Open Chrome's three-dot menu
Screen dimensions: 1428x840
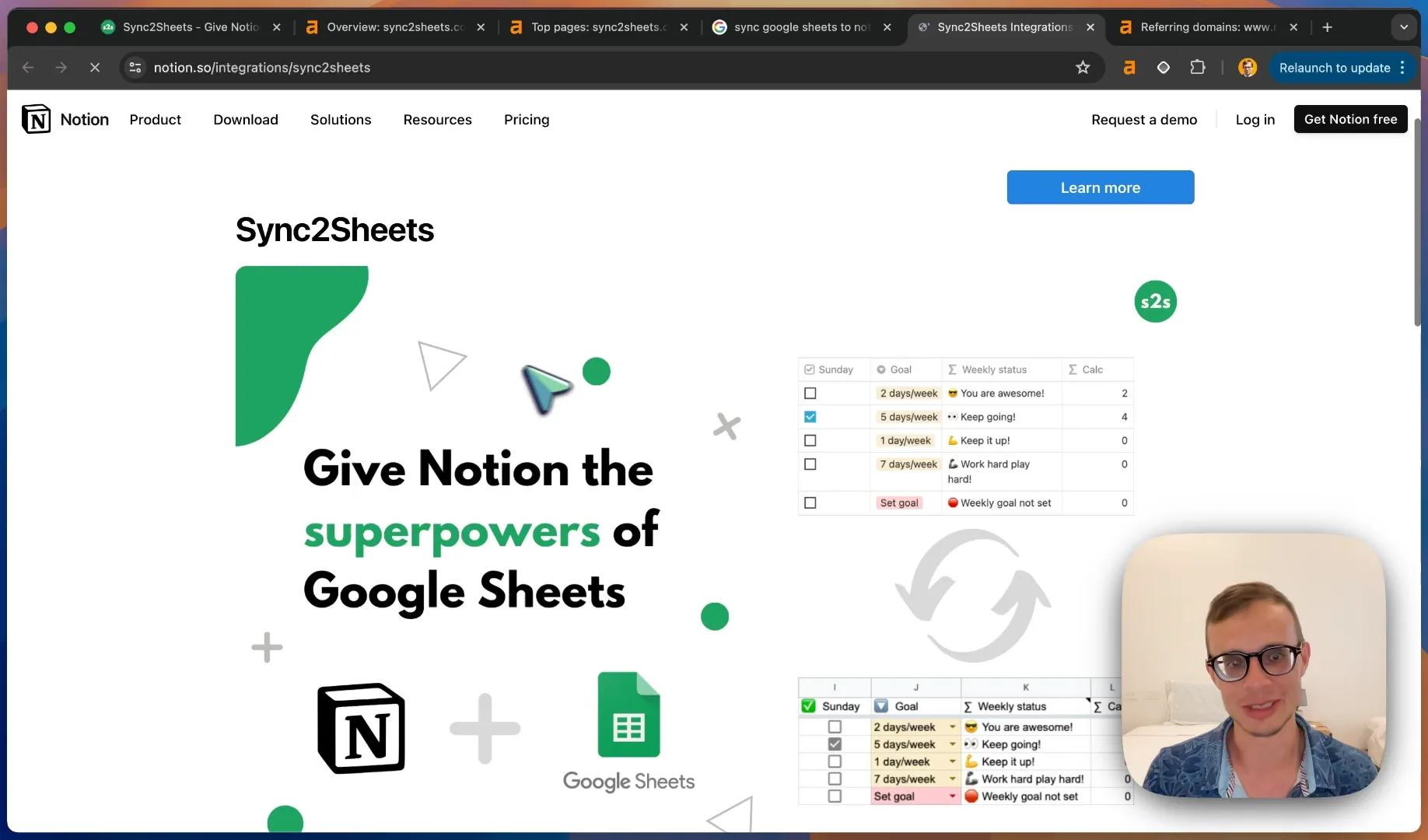[x=1402, y=68]
